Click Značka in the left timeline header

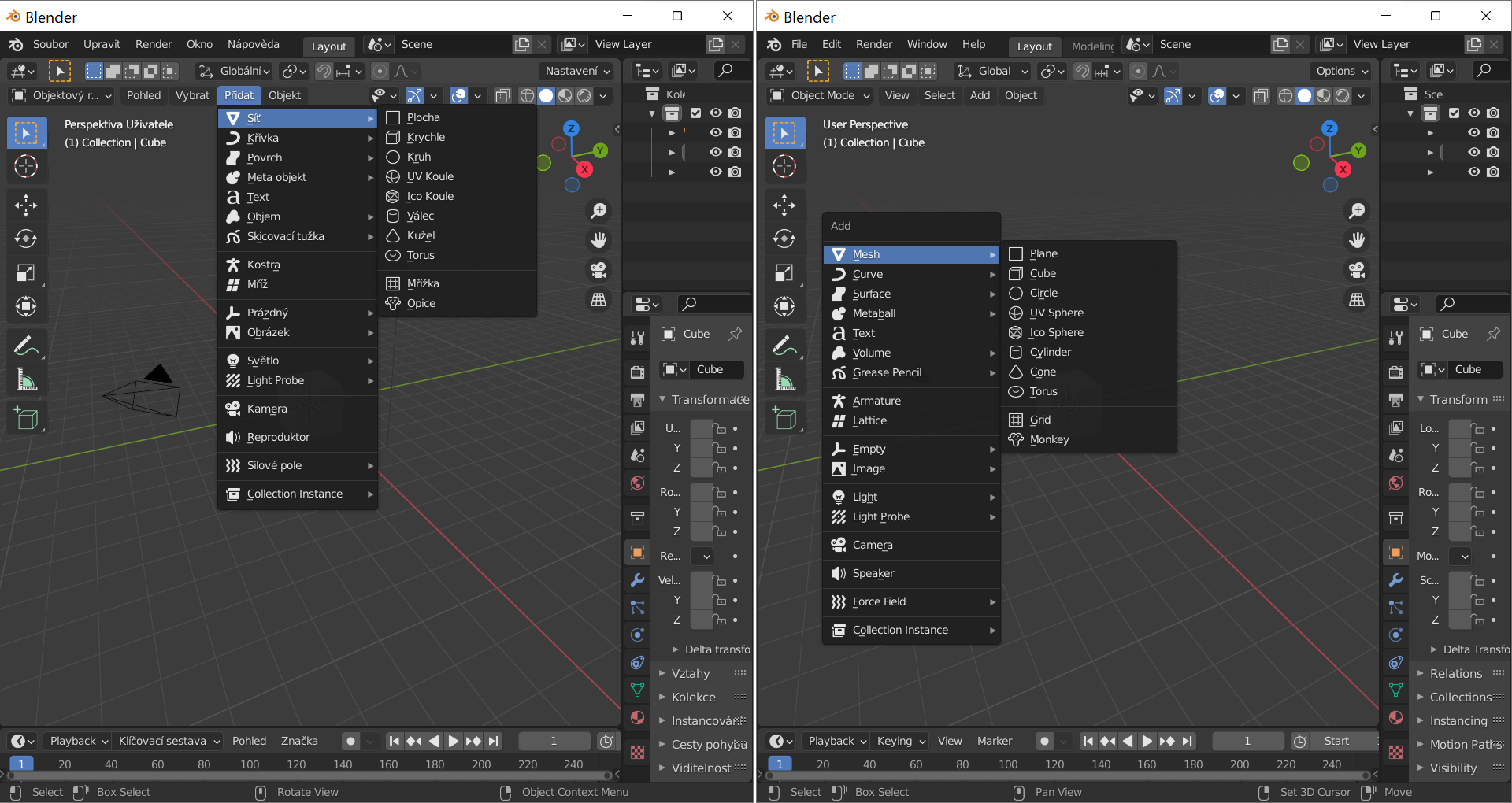[x=299, y=741]
